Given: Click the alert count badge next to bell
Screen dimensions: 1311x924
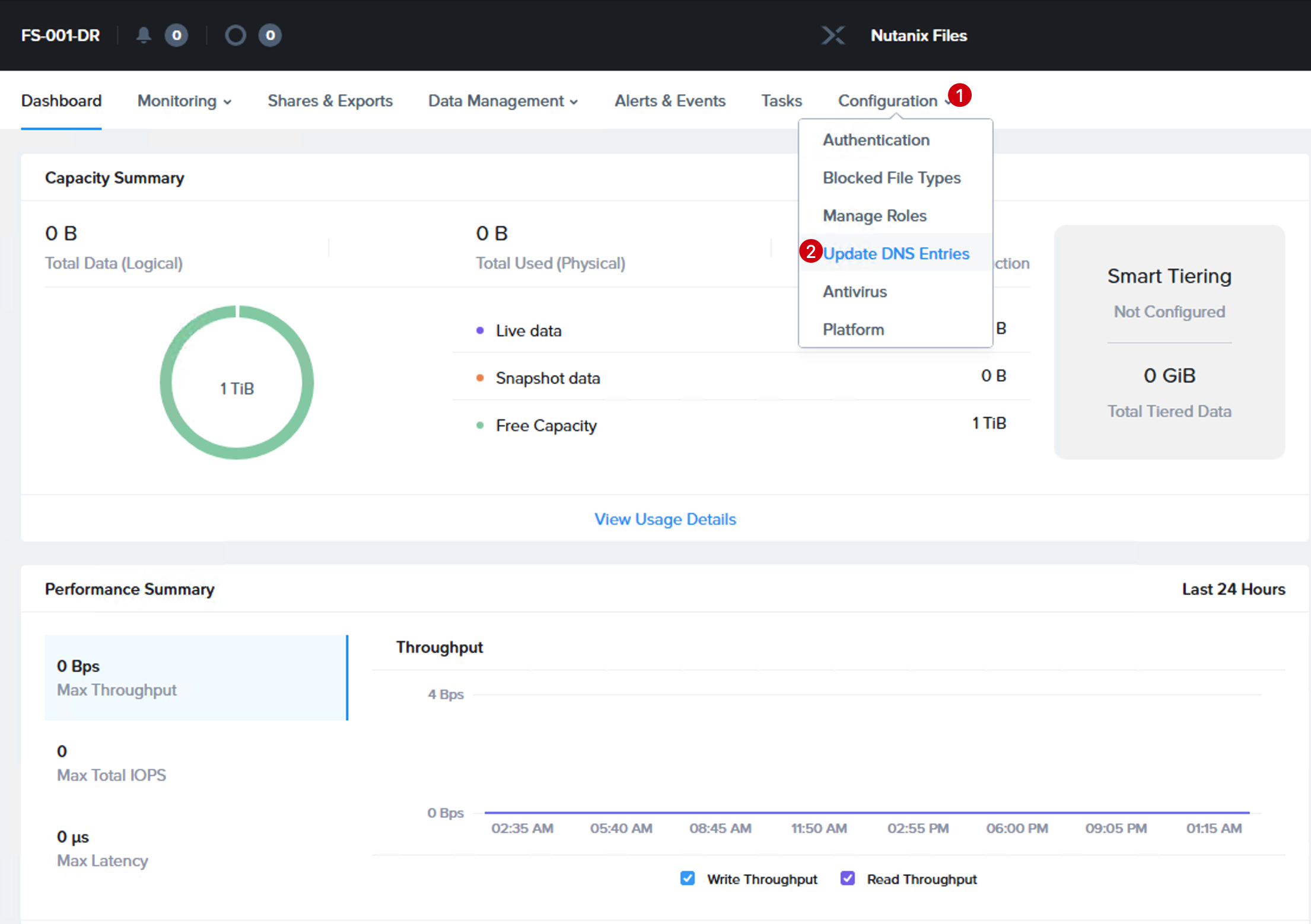Looking at the screenshot, I should (176, 35).
